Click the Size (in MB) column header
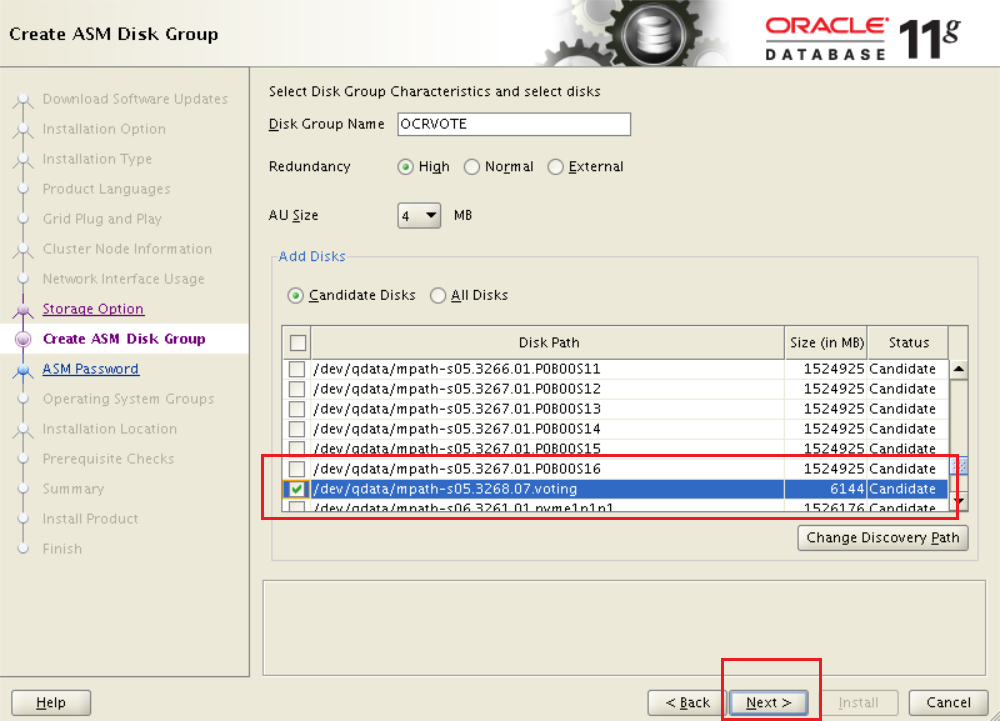 tap(827, 343)
